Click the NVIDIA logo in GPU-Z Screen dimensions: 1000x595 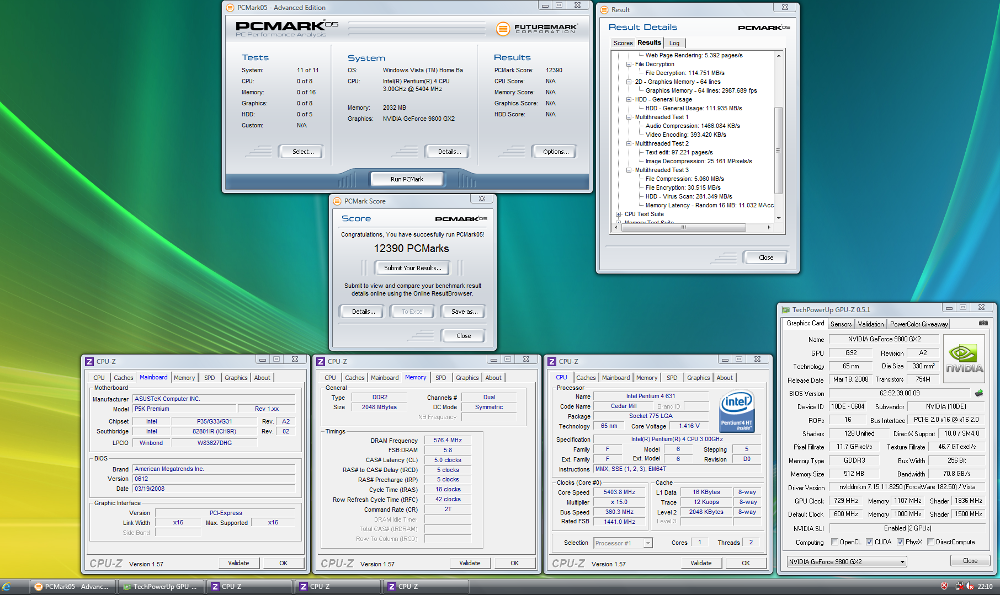pyautogui.click(x=963, y=358)
